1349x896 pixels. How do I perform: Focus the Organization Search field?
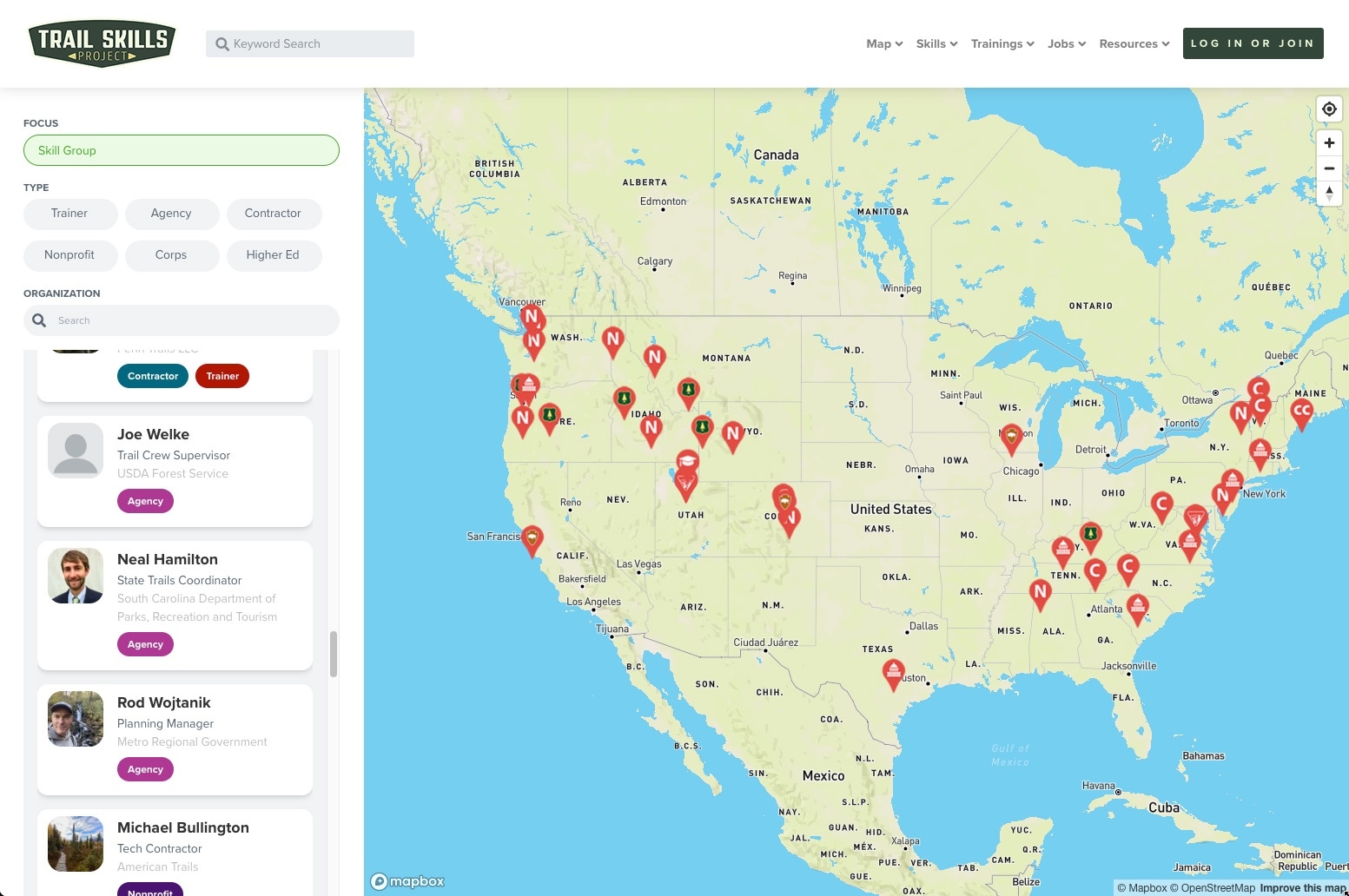point(182,320)
